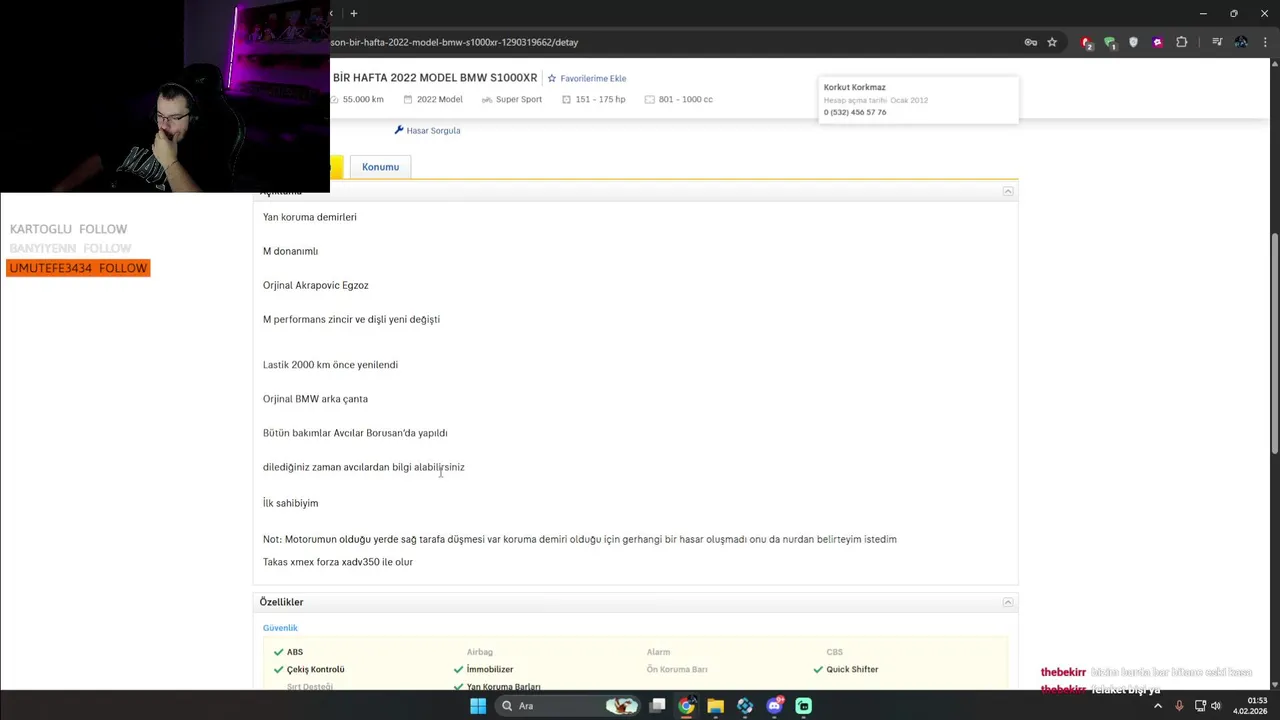
Task: Open the media control playlist icon
Action: 1217,42
